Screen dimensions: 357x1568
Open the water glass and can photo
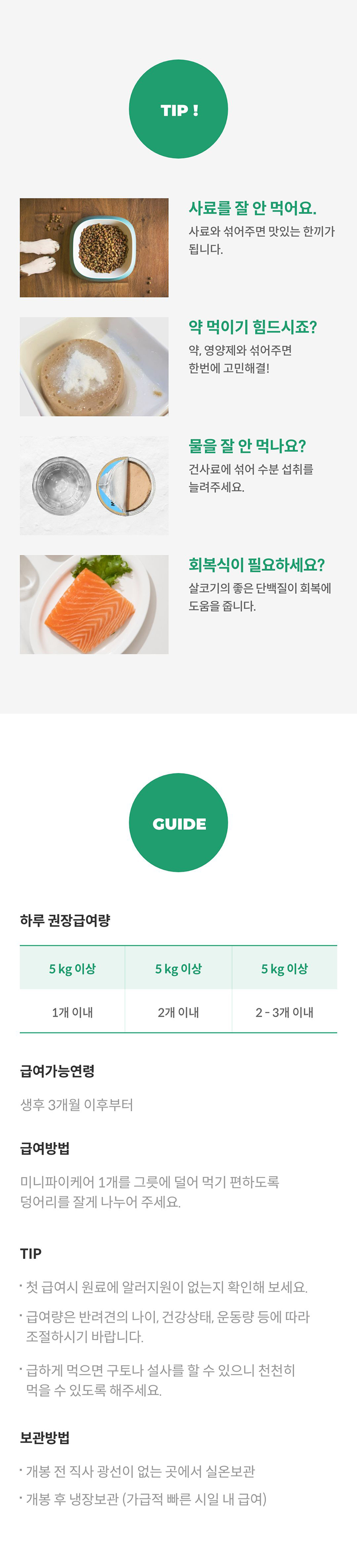[94, 486]
